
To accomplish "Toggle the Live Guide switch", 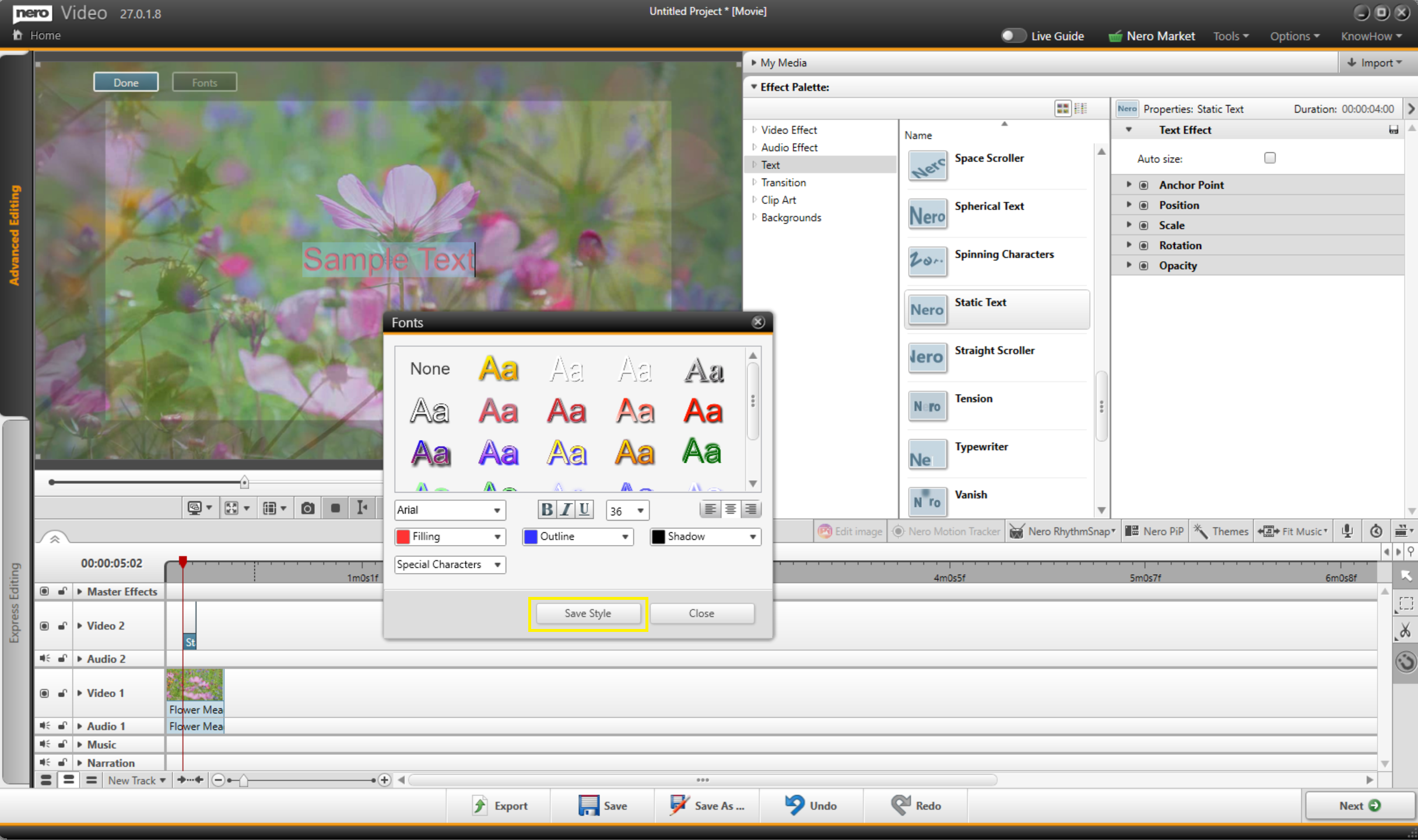I will click(1013, 36).
